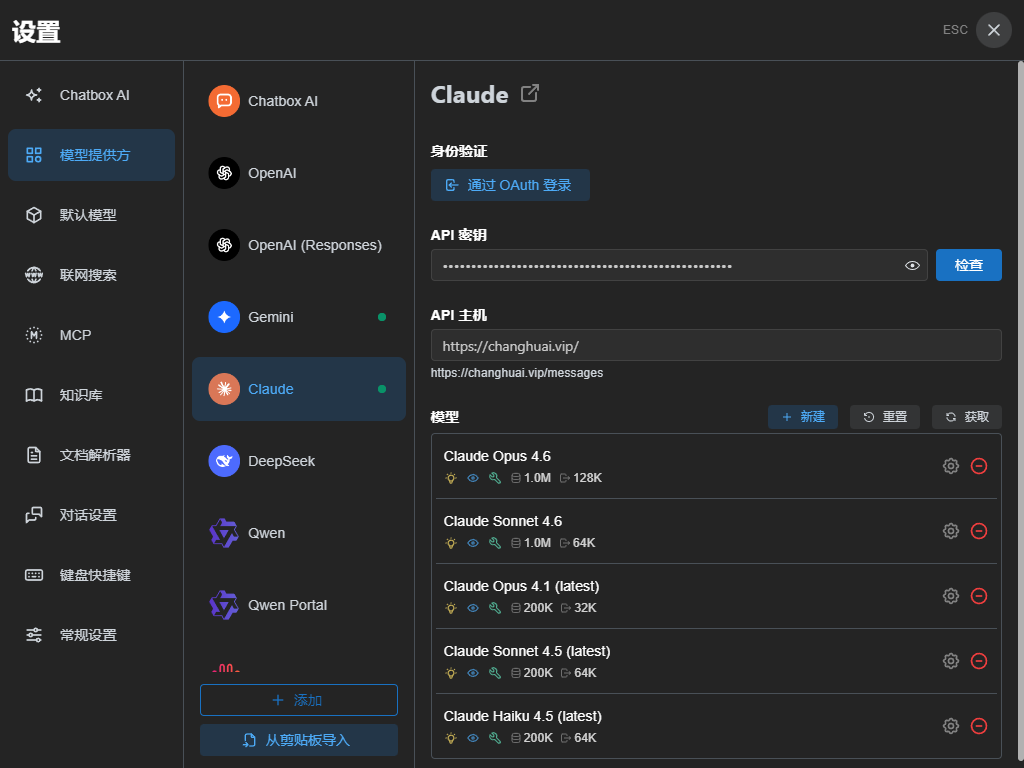Screen dimensions: 1024x768
Task: Select Chatbox AI provider in the list
Action: (x=298, y=101)
